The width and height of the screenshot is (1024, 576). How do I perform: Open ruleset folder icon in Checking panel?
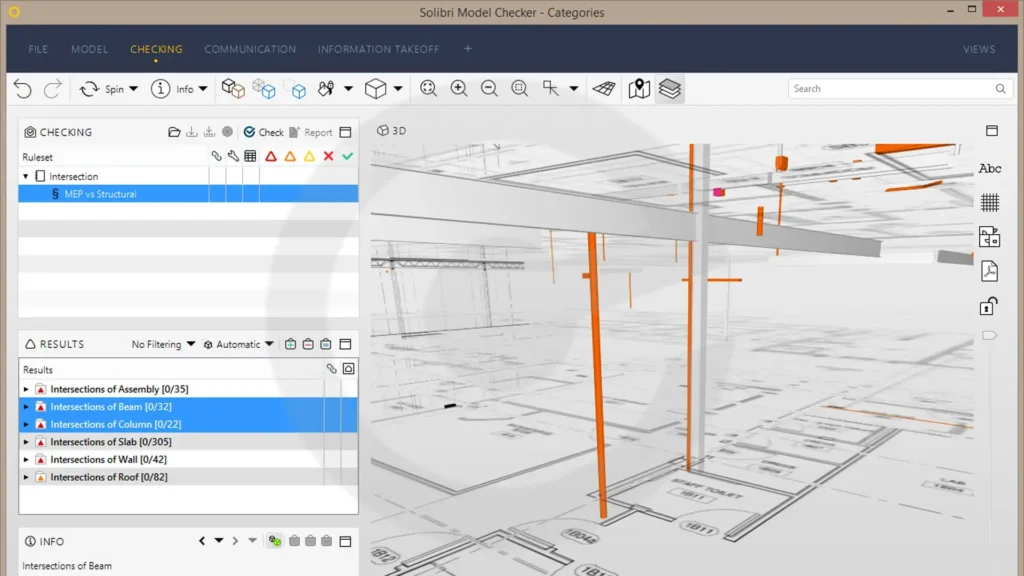coord(174,132)
